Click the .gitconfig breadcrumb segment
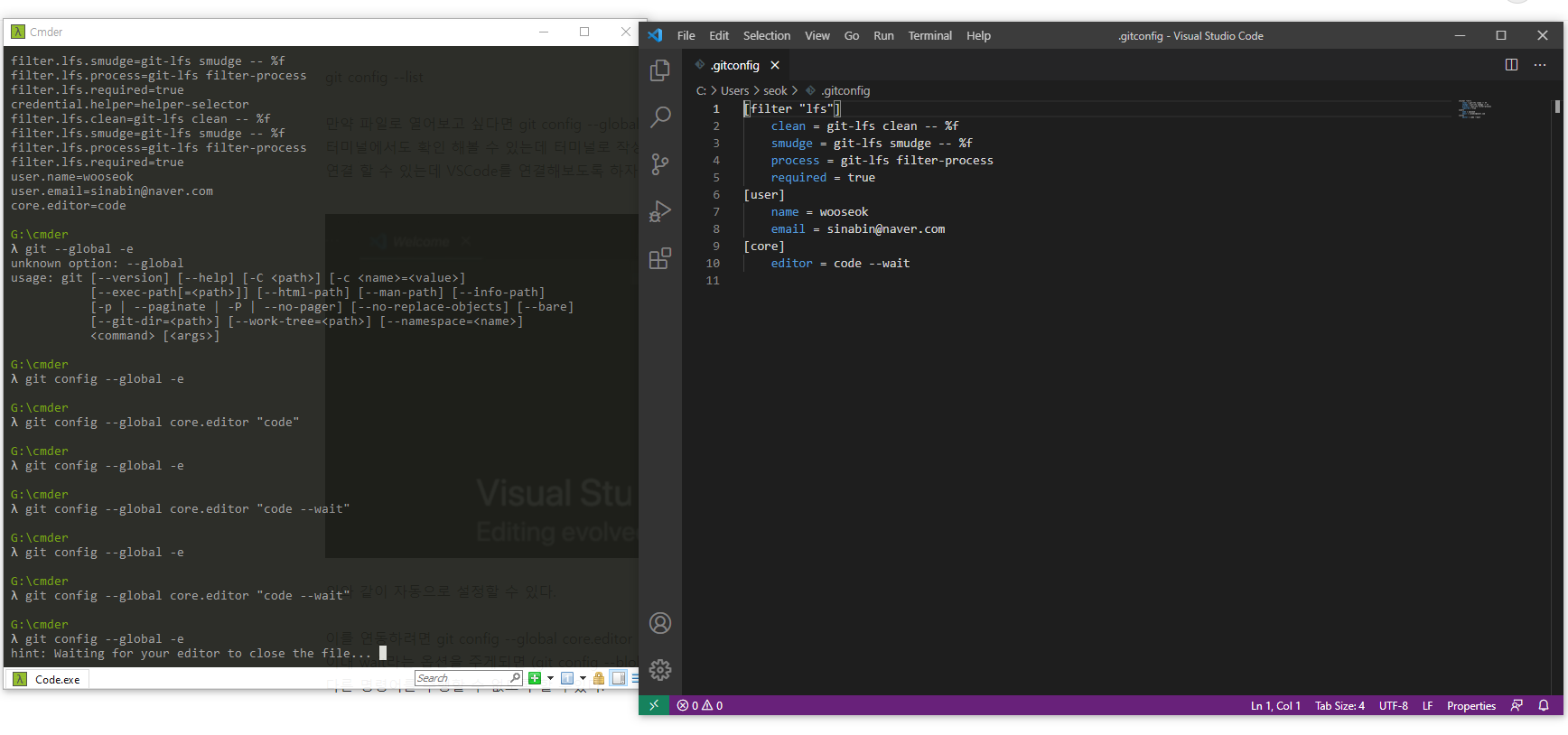 [838, 90]
